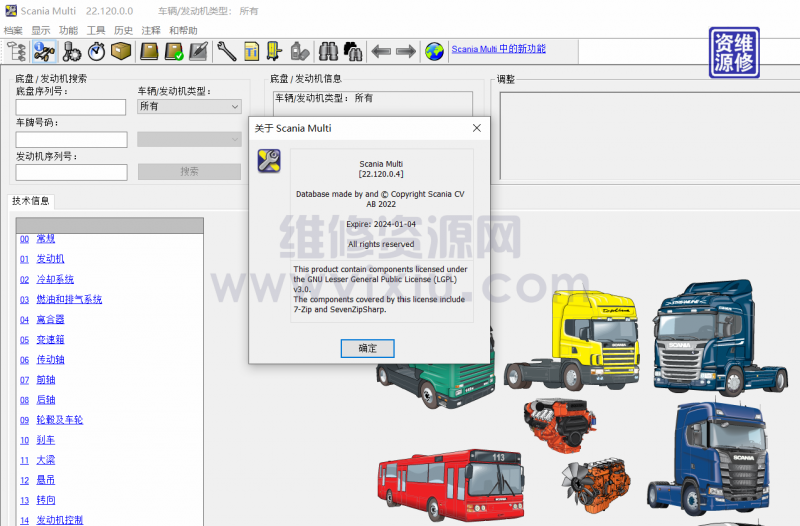Image resolution: width=800 pixels, height=526 pixels.
Task: Click the oil bottle fluids icon
Action: pyautogui.click(x=300, y=52)
